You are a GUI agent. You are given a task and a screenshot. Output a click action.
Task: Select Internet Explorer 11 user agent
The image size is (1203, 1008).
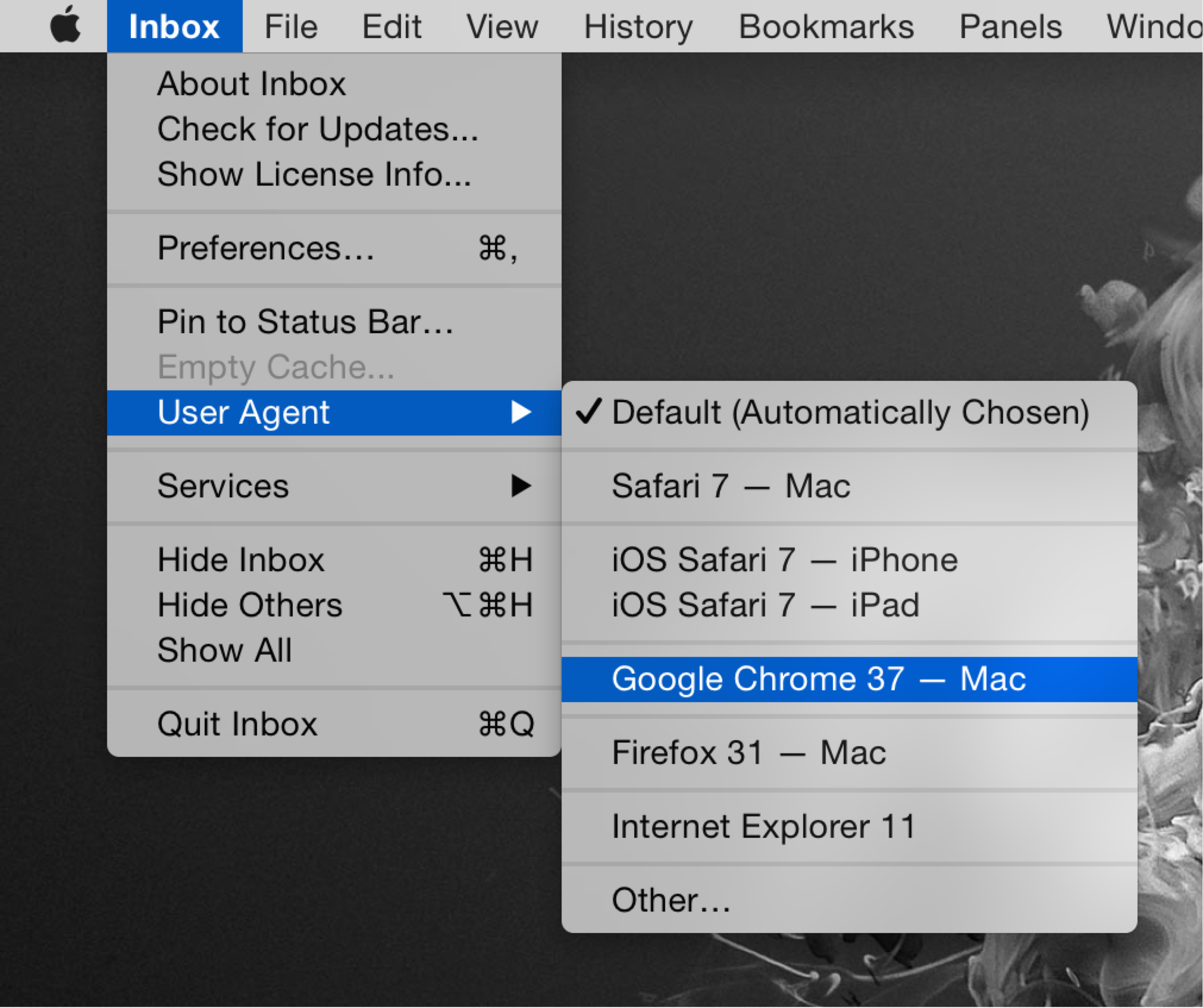pos(763,827)
